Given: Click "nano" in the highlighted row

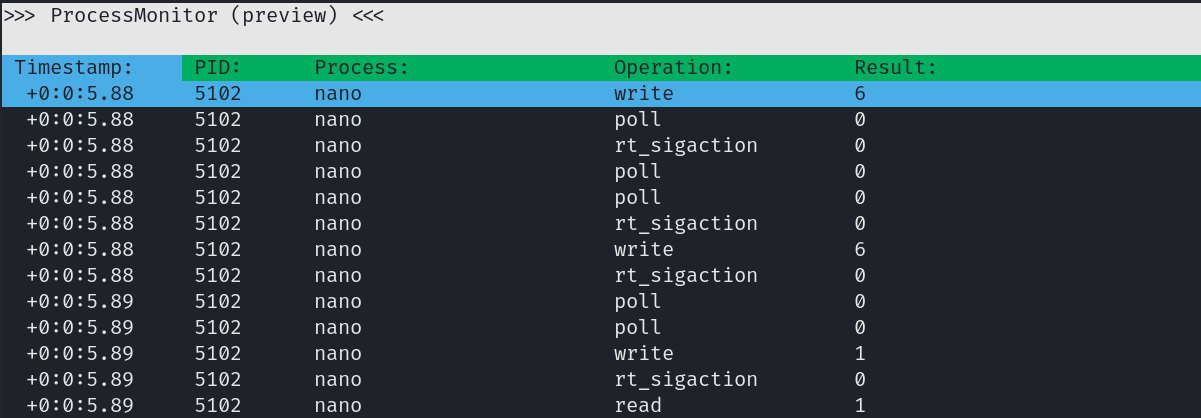Looking at the screenshot, I should [338, 94].
